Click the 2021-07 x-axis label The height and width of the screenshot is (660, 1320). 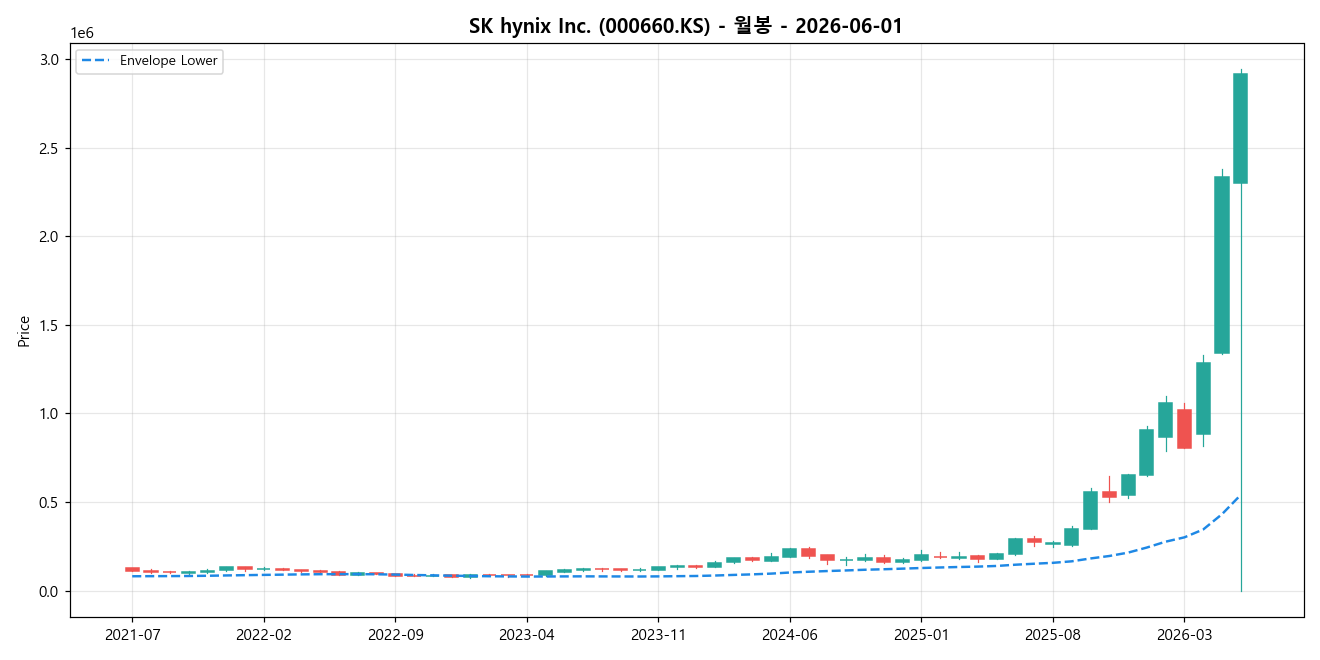pyautogui.click(x=132, y=634)
